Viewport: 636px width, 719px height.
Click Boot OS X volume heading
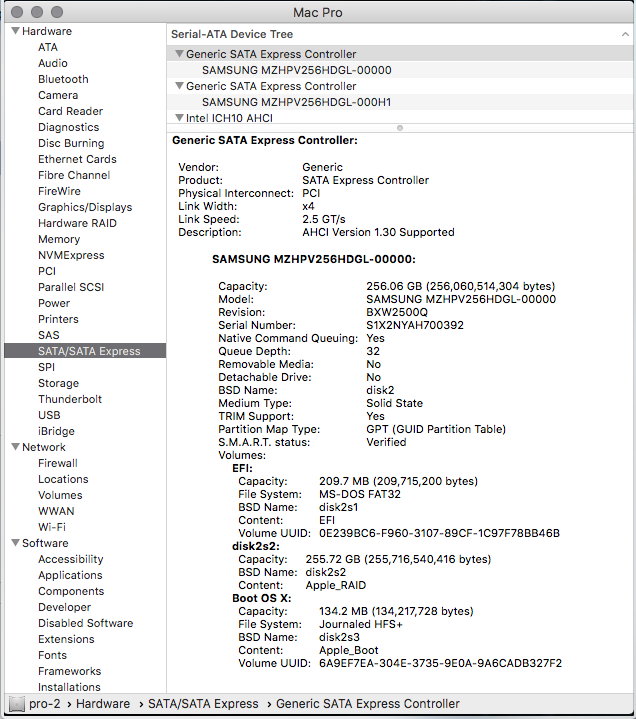tap(261, 598)
